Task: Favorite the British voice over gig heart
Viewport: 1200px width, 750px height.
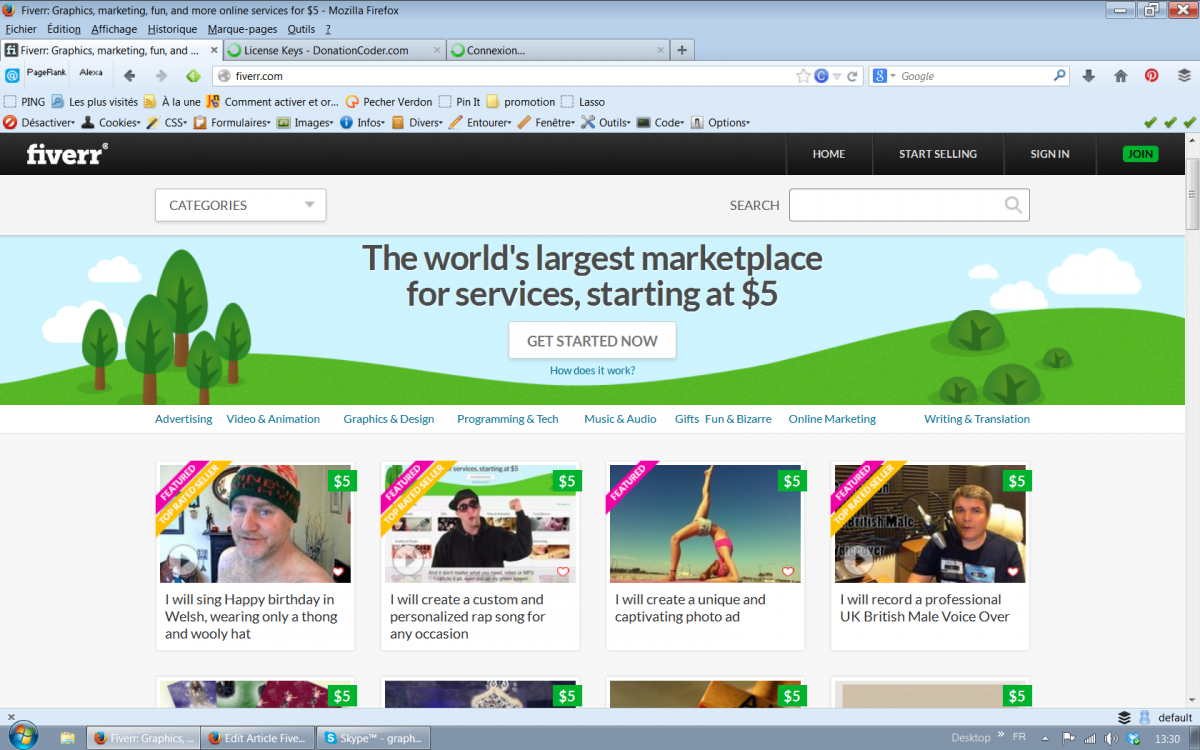Action: (x=1013, y=572)
